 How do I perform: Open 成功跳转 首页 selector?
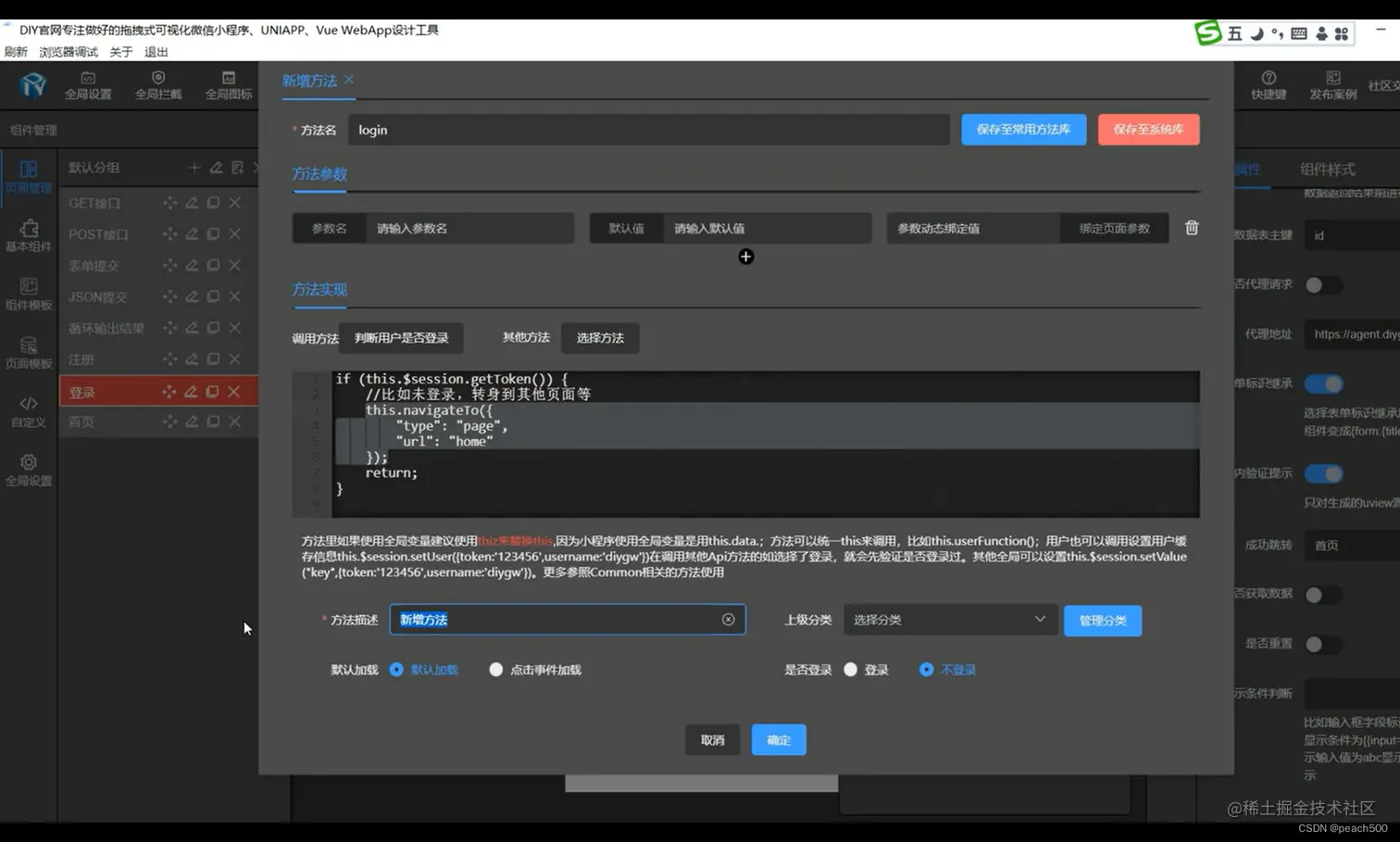point(1352,546)
